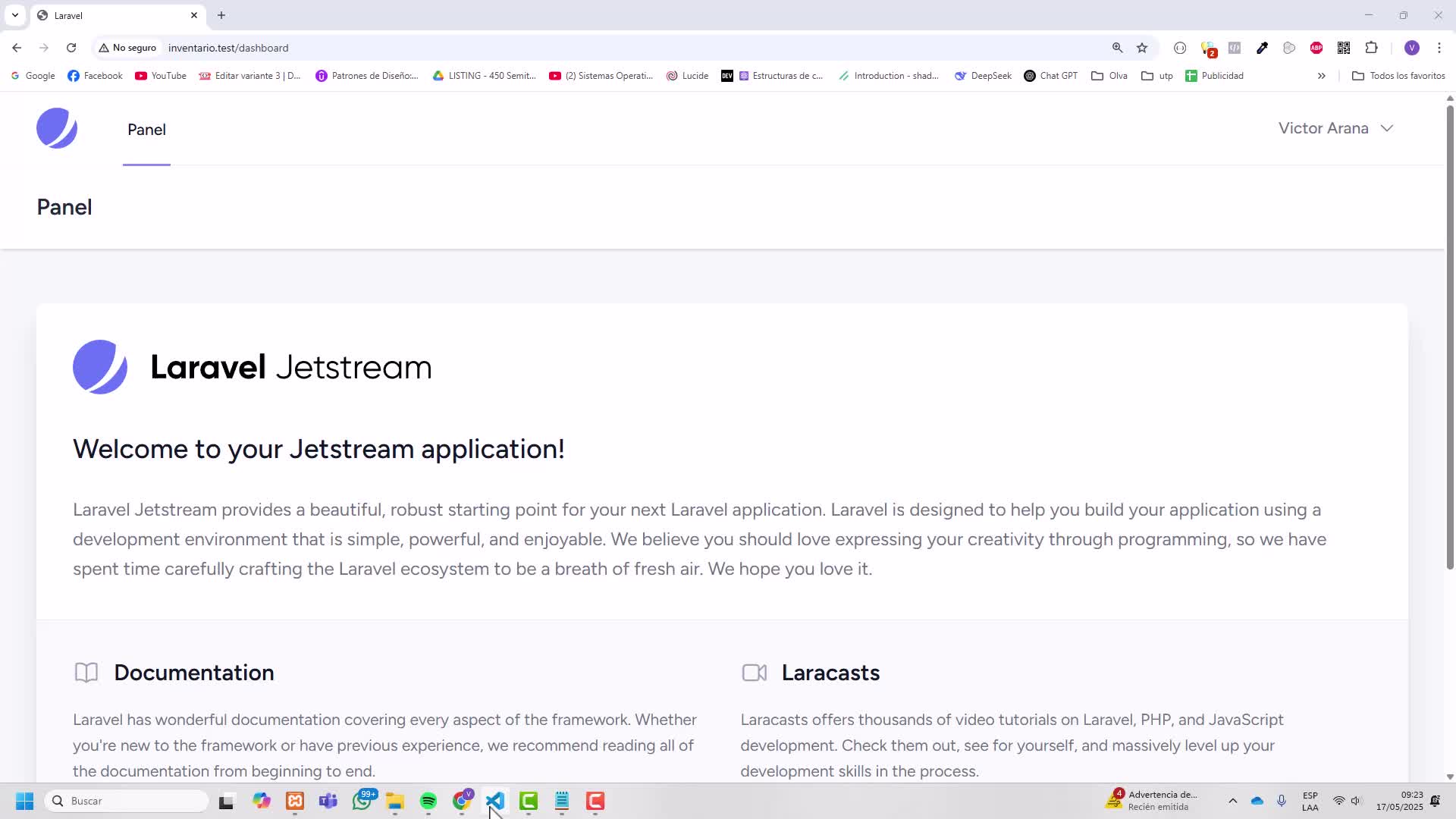
Task: Open the Patrones de Diseño bookmark
Action: [366, 76]
